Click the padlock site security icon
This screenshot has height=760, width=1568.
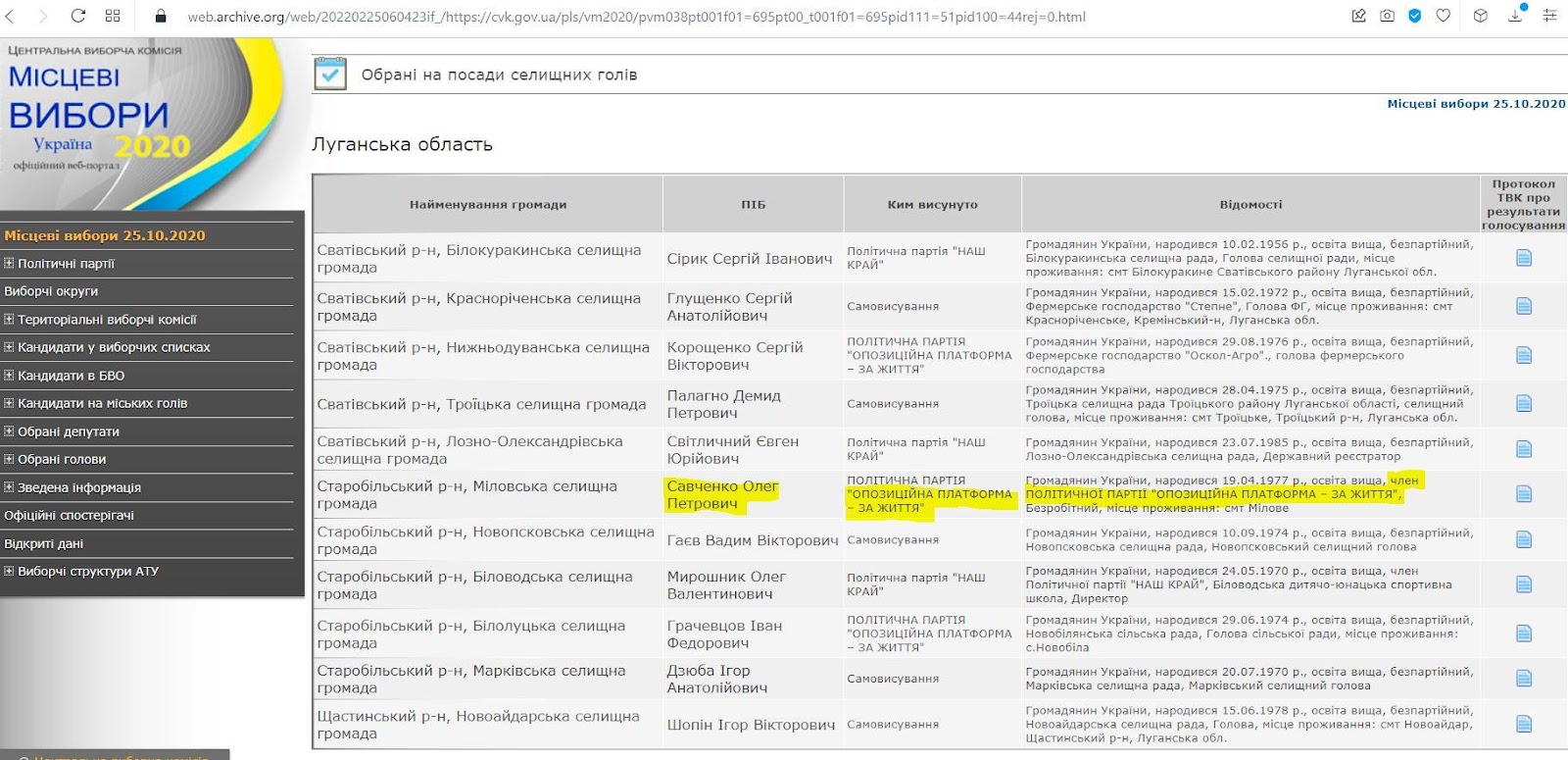point(162,17)
